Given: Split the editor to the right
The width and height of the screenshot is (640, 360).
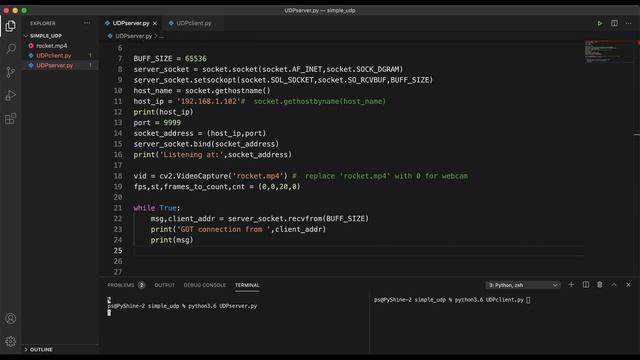Looking at the screenshot, I should 614,23.
